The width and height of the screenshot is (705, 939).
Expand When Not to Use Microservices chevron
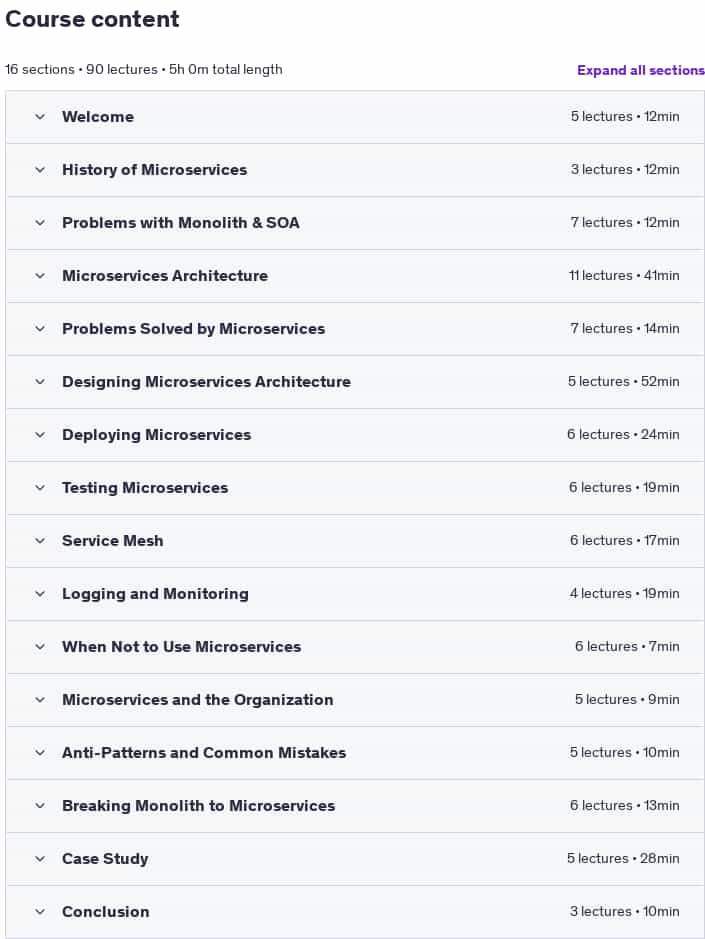pos(40,647)
